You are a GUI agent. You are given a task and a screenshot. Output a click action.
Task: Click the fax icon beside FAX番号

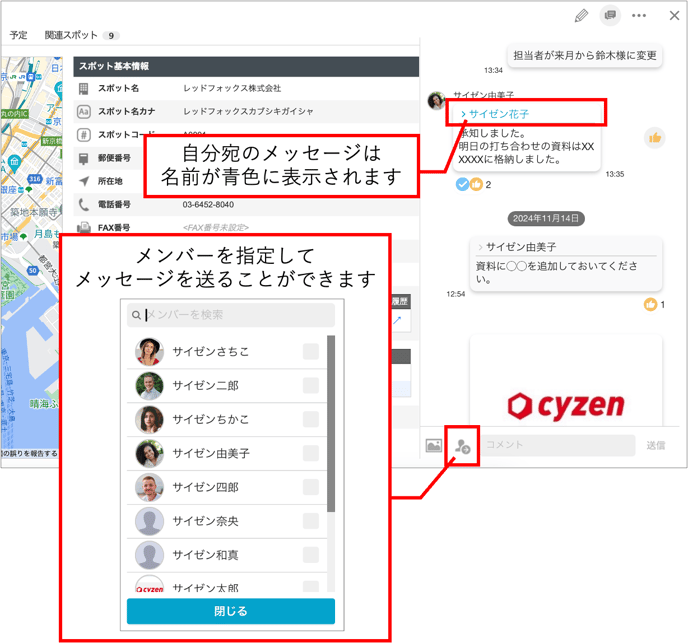click(83, 228)
